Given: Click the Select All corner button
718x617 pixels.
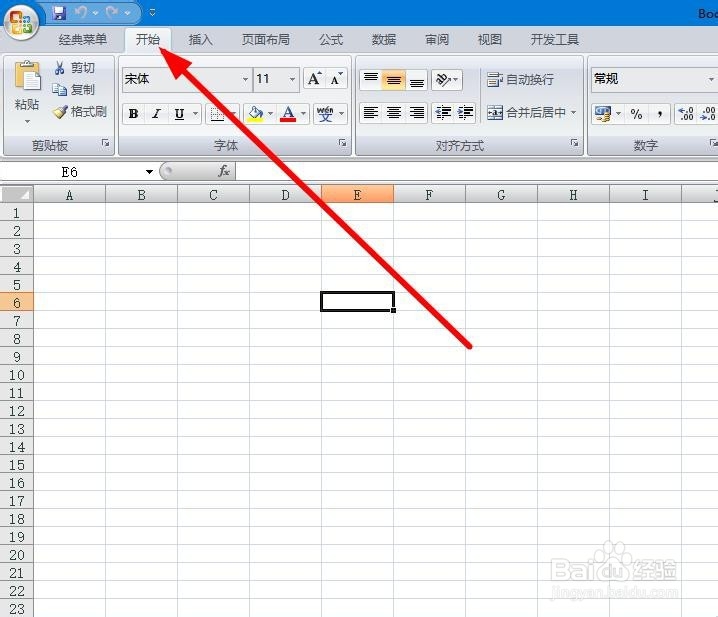Looking at the screenshot, I should 17,194.
